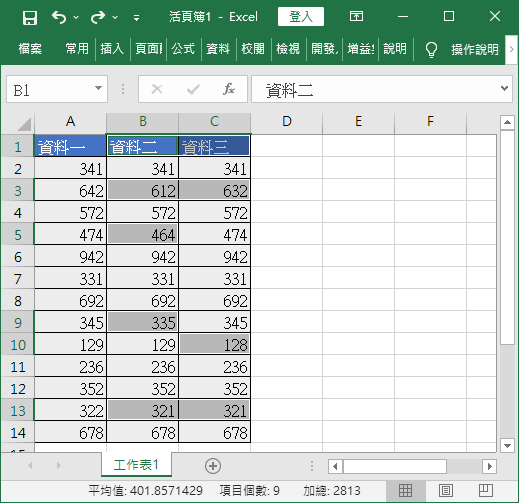
Task: Select all cells via corner triangle
Action: click(24, 124)
